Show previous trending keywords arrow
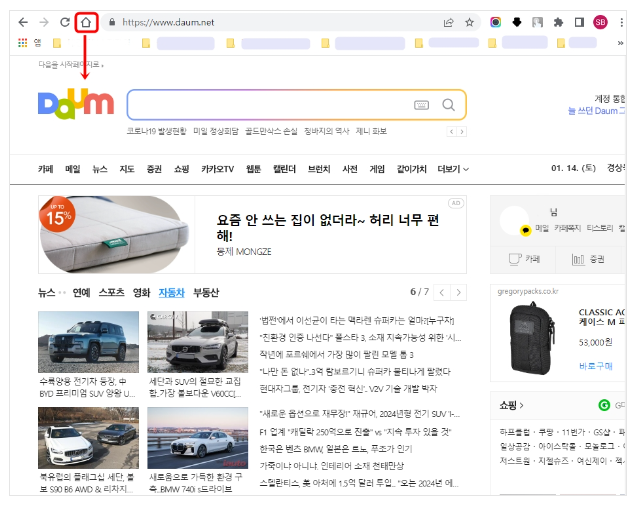Viewport: 635px width, 505px height. 452,132
